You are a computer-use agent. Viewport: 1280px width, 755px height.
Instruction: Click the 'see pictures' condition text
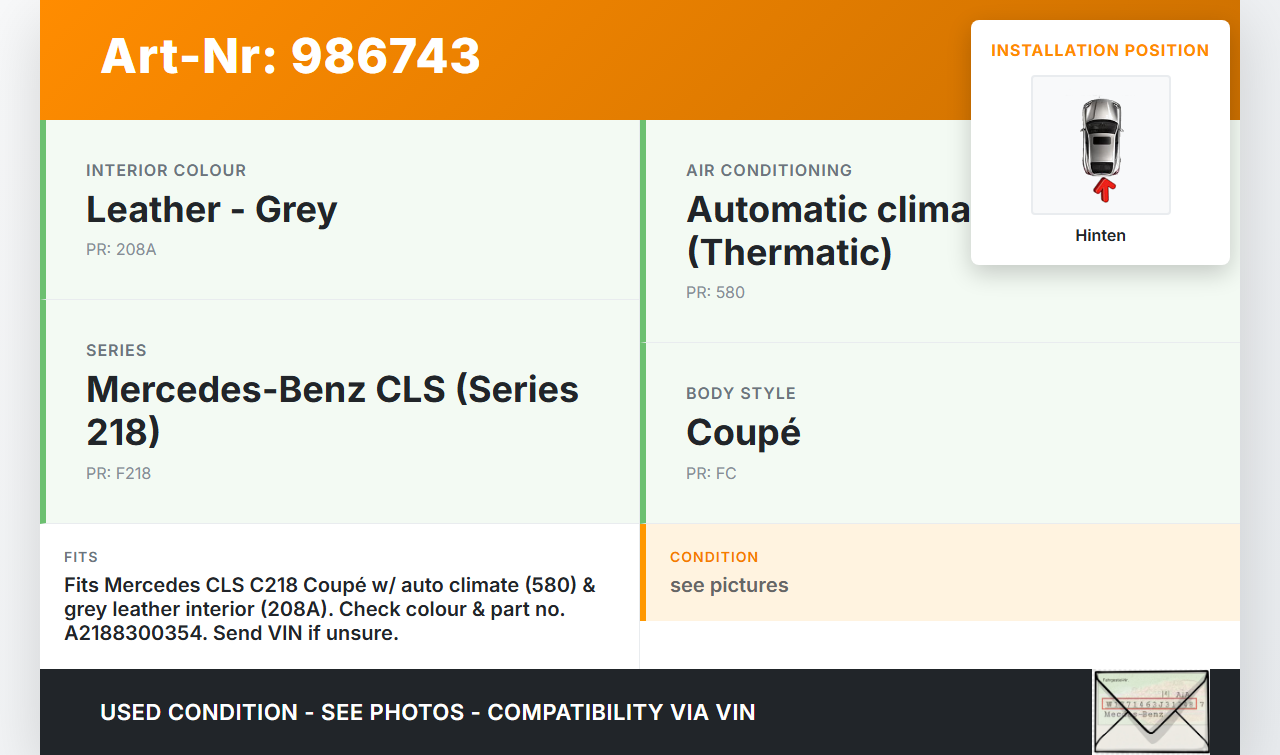click(x=729, y=585)
